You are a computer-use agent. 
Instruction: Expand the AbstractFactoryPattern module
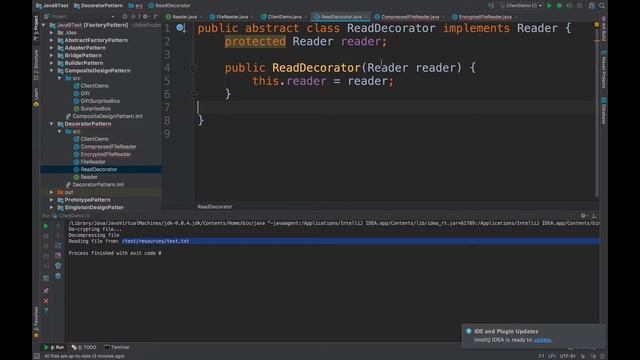[x=51, y=40]
